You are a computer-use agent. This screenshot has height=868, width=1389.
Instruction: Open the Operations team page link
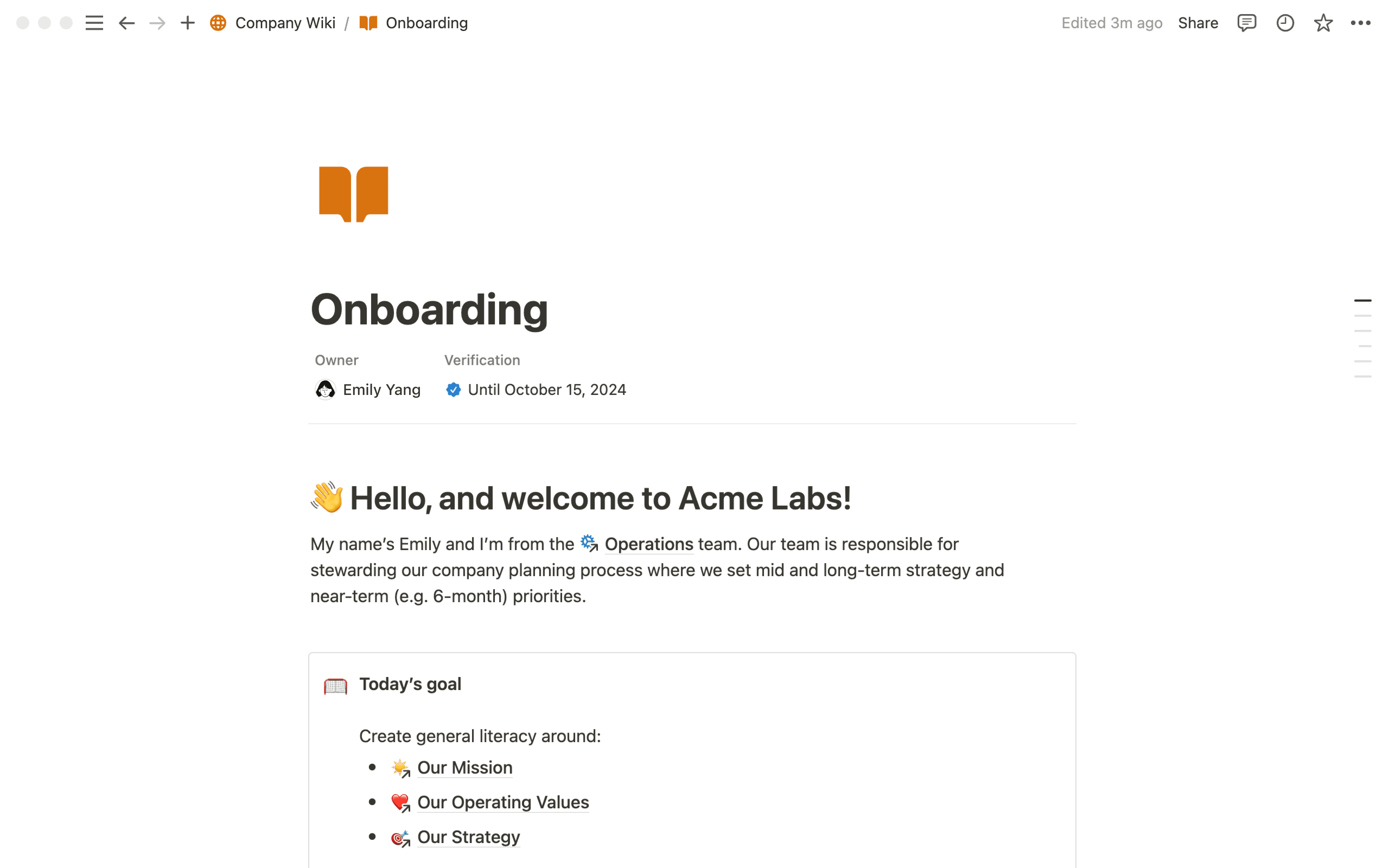649,544
